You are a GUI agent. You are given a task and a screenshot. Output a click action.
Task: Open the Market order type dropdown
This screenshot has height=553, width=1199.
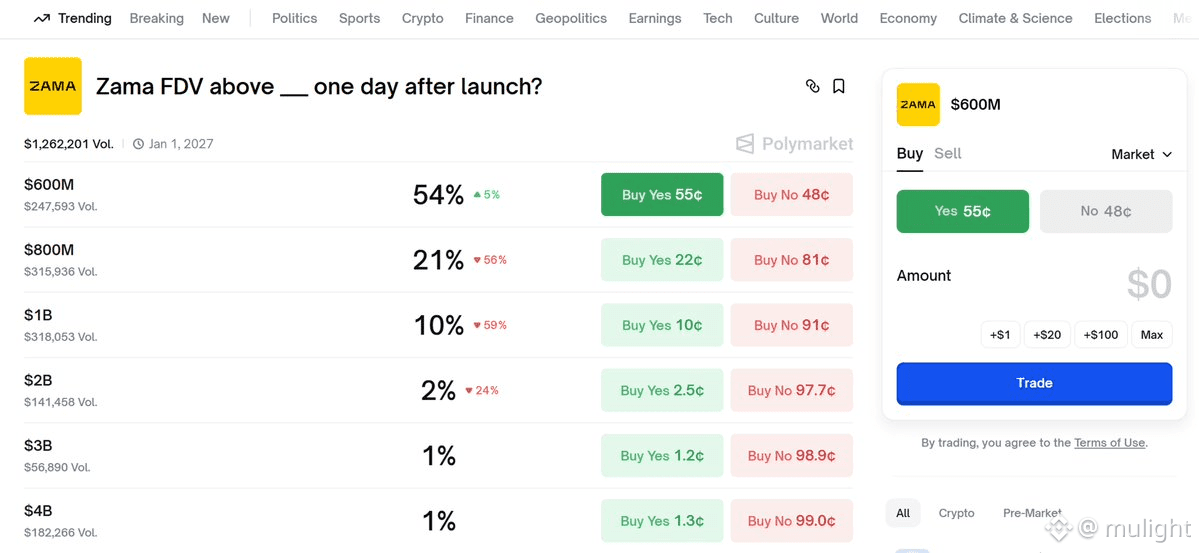click(x=1141, y=154)
